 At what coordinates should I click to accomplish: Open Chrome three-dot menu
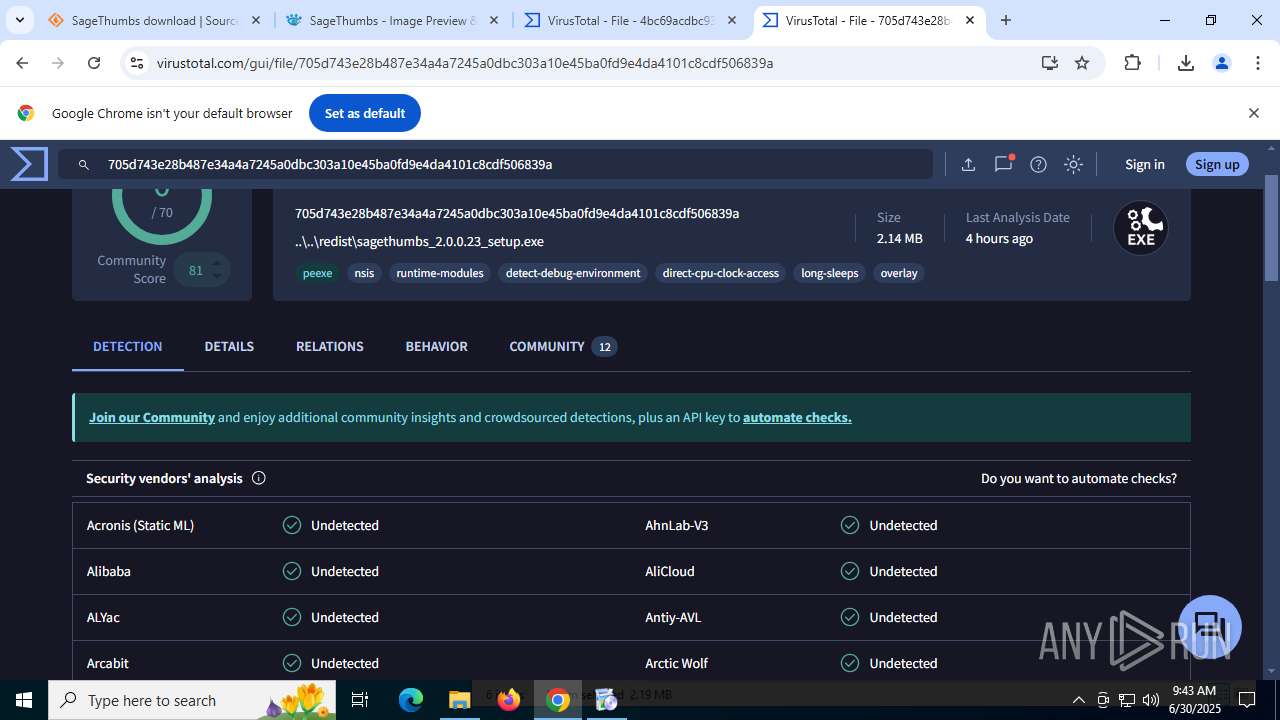[1257, 63]
